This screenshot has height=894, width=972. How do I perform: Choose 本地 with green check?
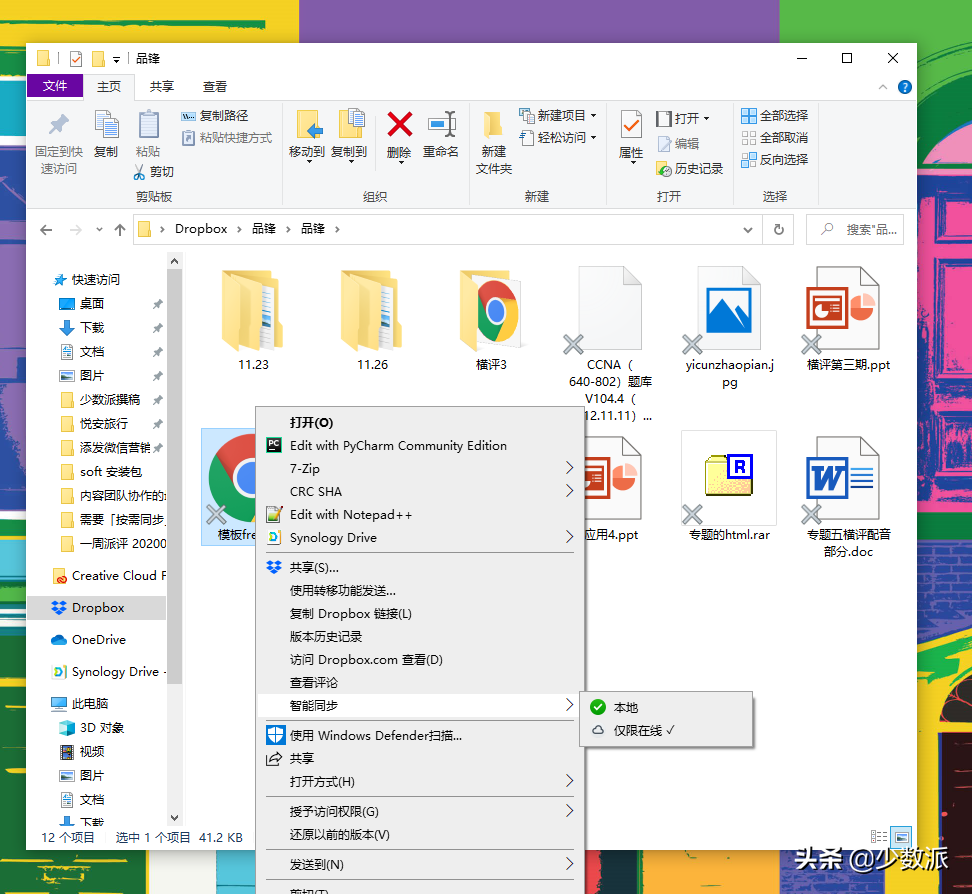(666, 707)
